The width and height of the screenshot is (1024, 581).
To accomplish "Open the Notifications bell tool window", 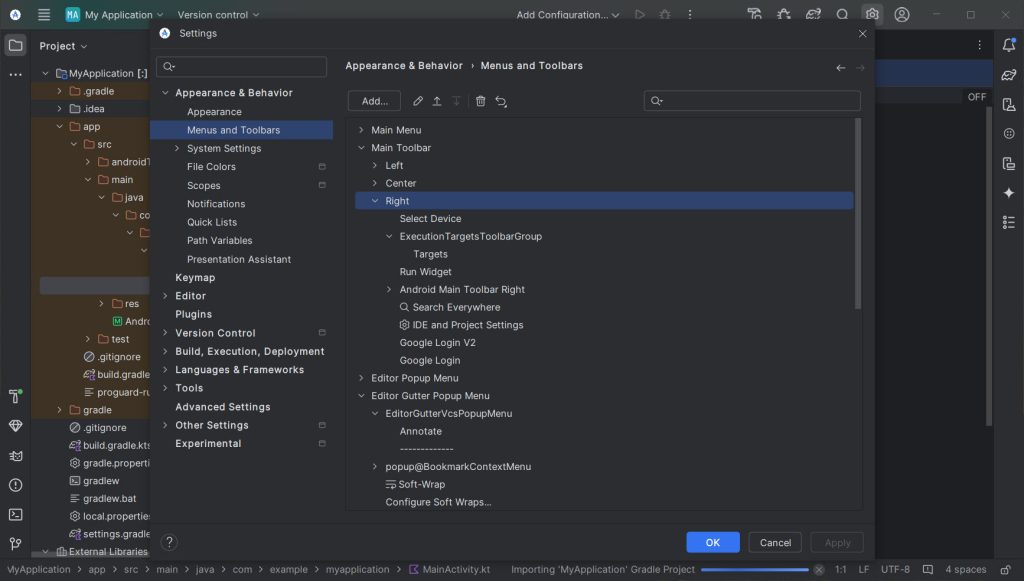I will pos(1009,45).
